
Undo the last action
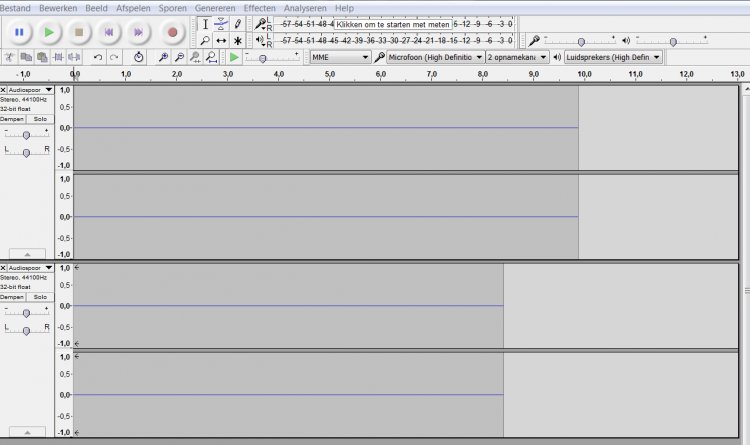click(x=98, y=57)
